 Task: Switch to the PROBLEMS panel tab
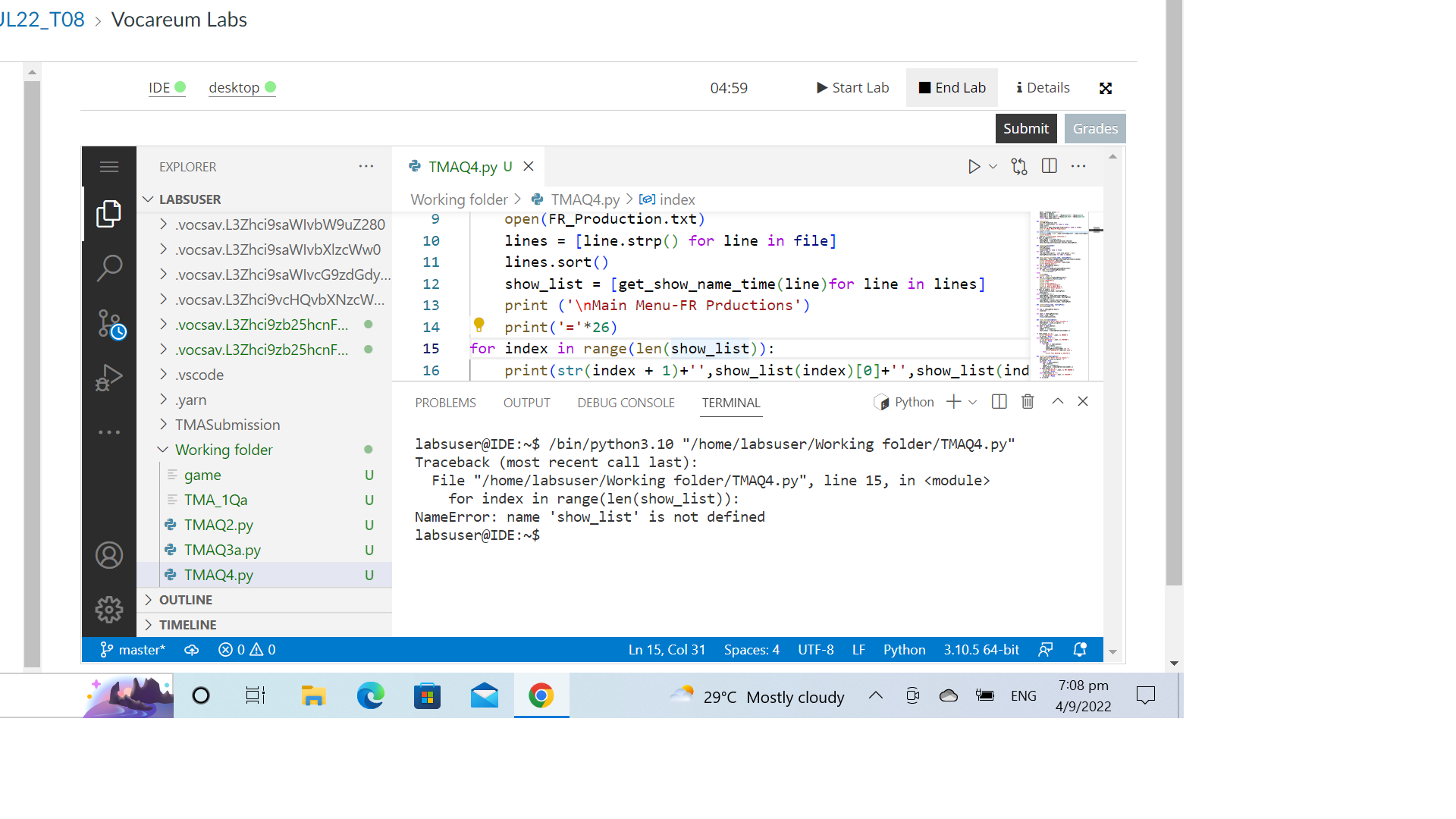[445, 403]
